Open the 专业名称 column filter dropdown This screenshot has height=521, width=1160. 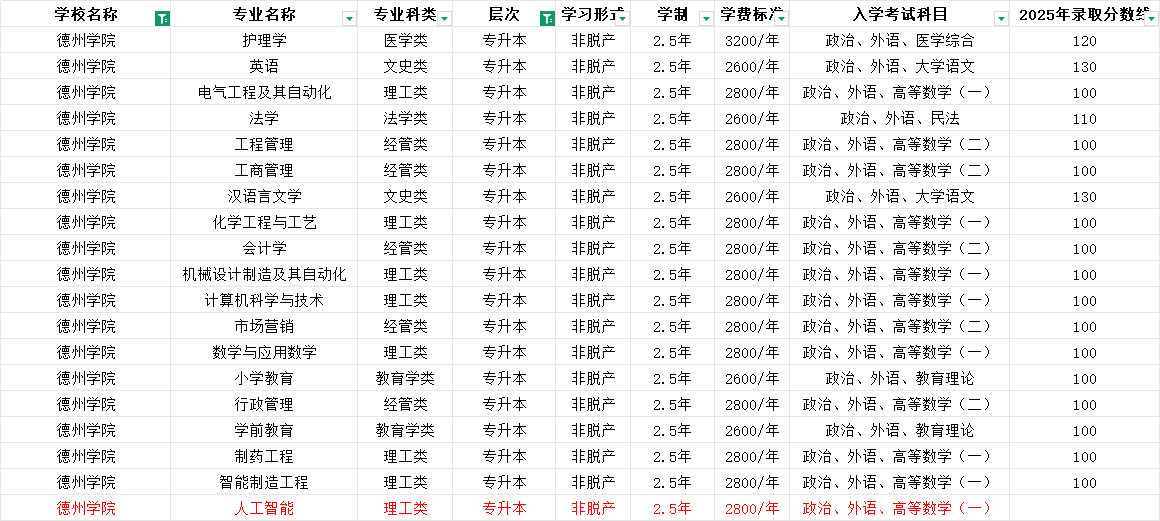pos(349,19)
